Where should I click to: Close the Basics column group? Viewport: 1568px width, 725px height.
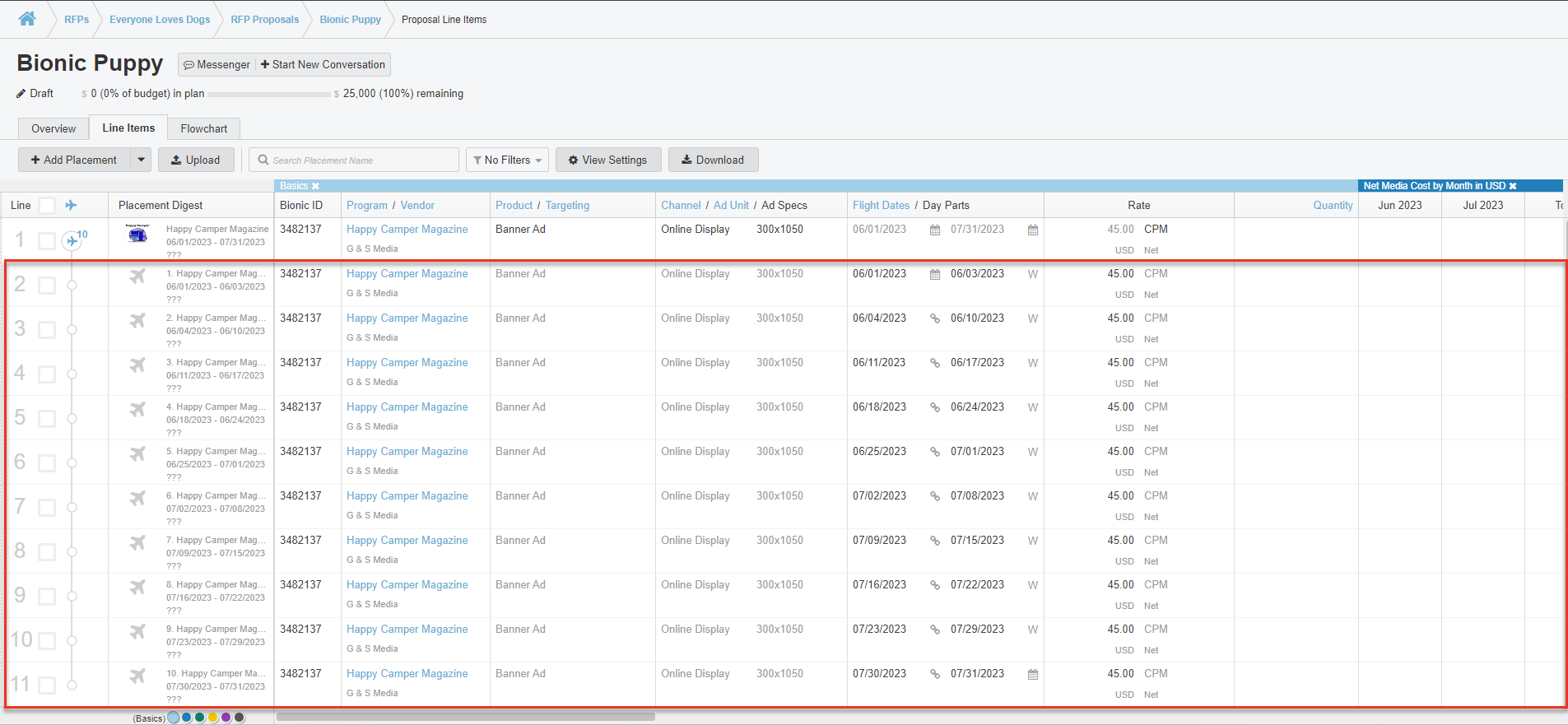click(x=315, y=186)
